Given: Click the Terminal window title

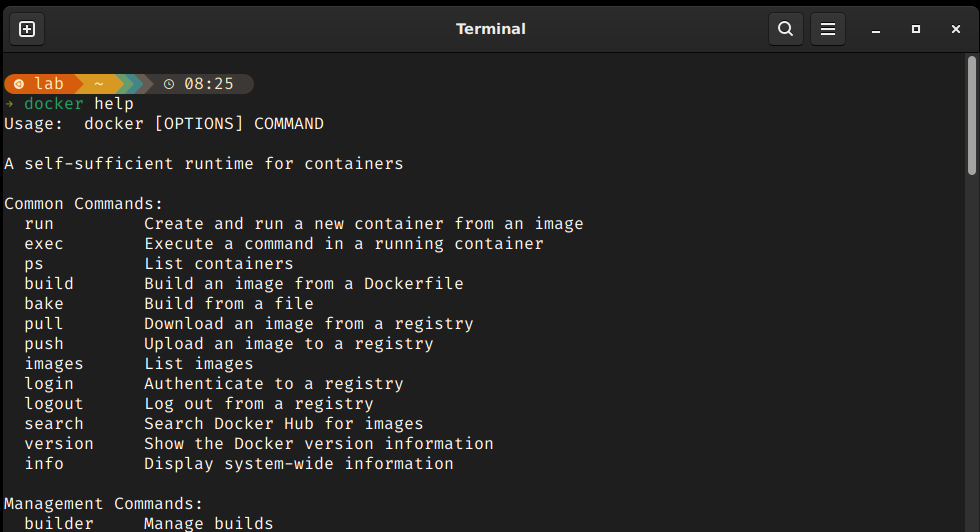Looking at the screenshot, I should [491, 29].
